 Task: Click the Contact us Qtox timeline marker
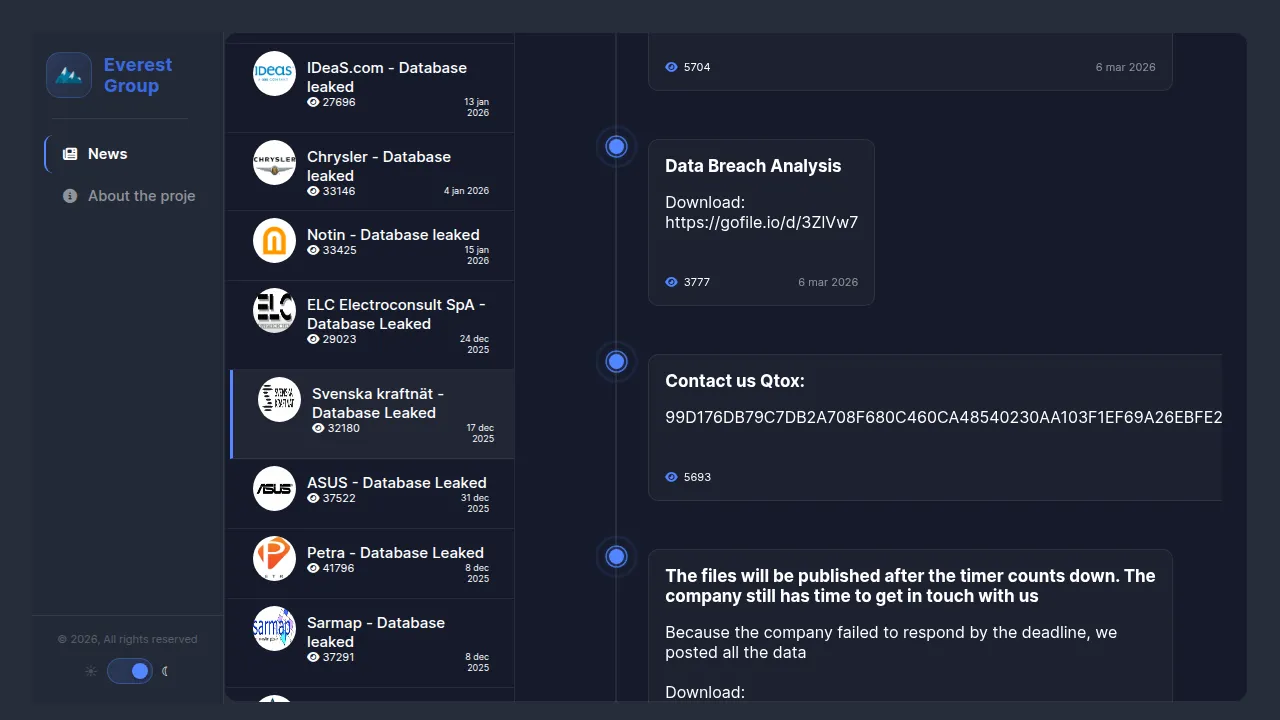617,361
